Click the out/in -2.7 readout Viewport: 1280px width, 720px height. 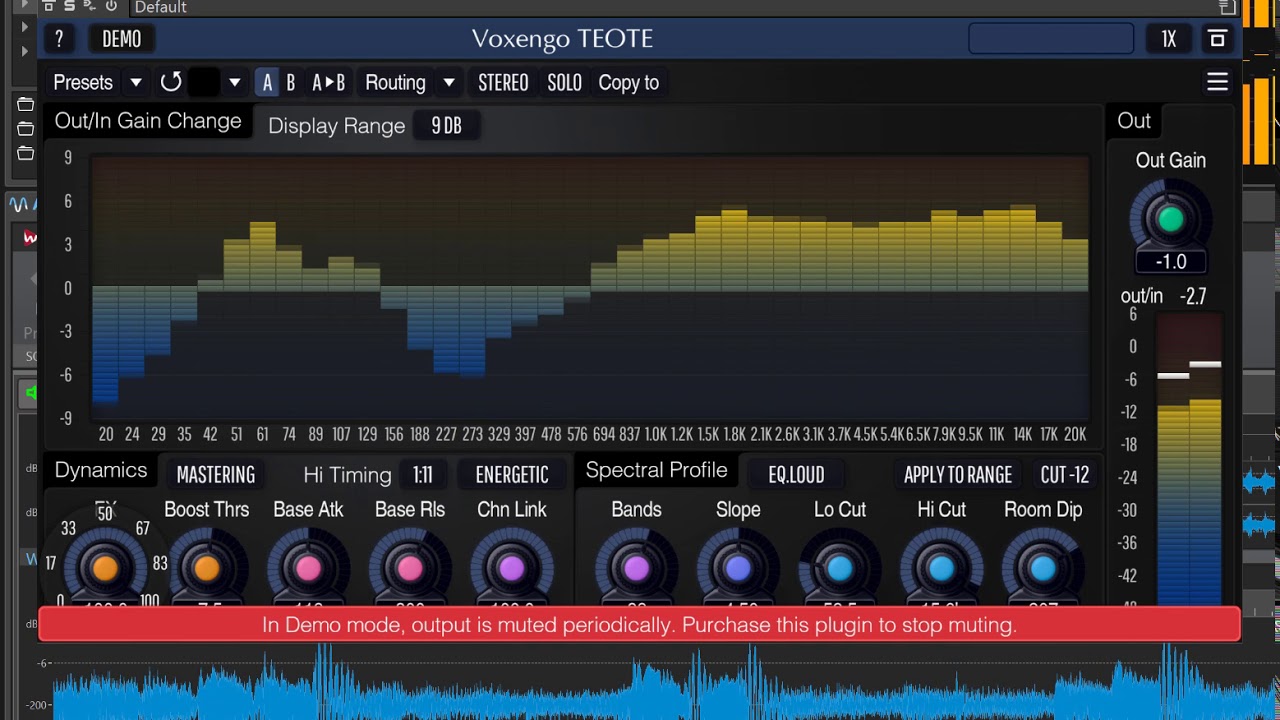(x=1193, y=297)
